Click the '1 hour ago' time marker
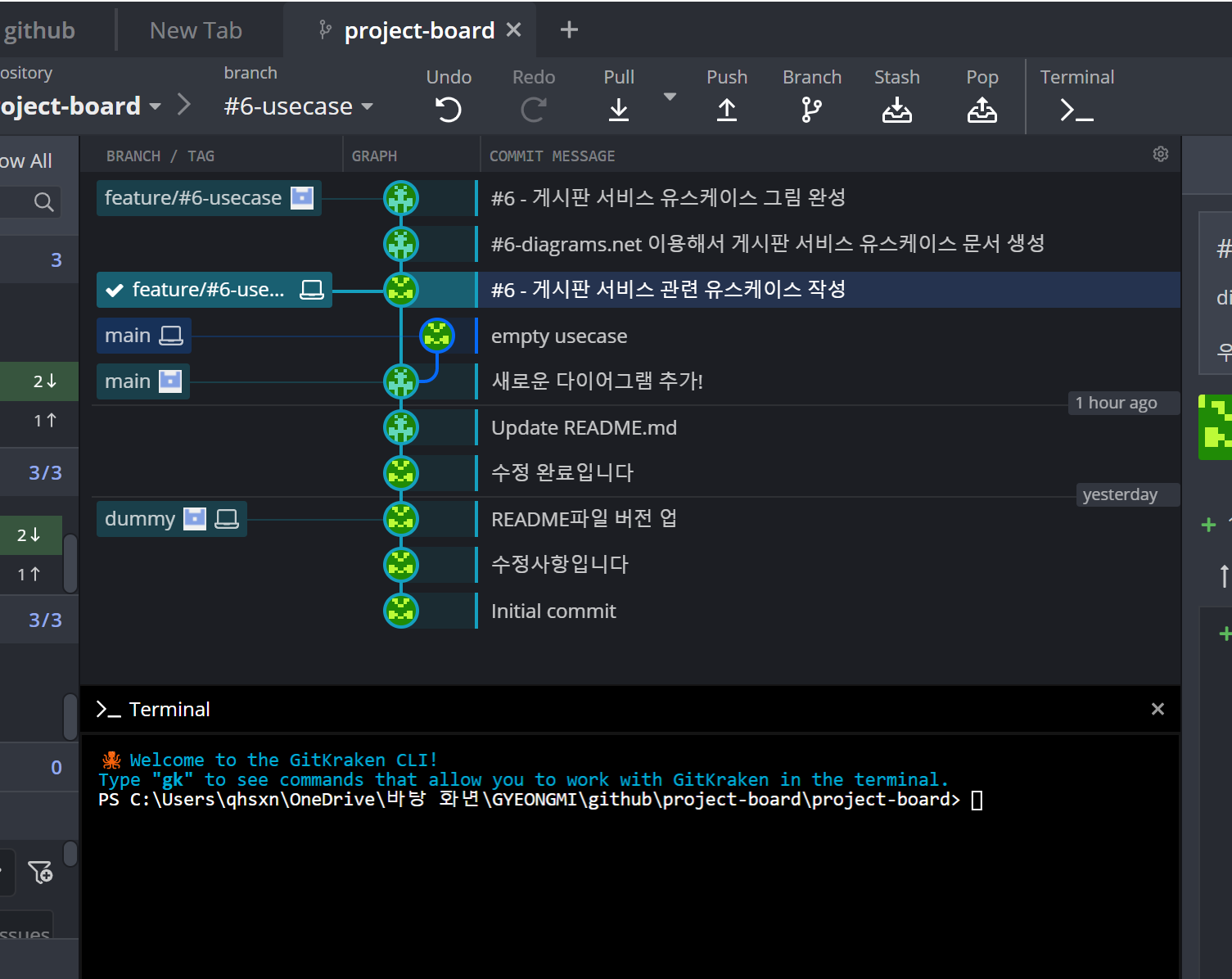Screen dimensions: 1232x979 click(1124, 403)
